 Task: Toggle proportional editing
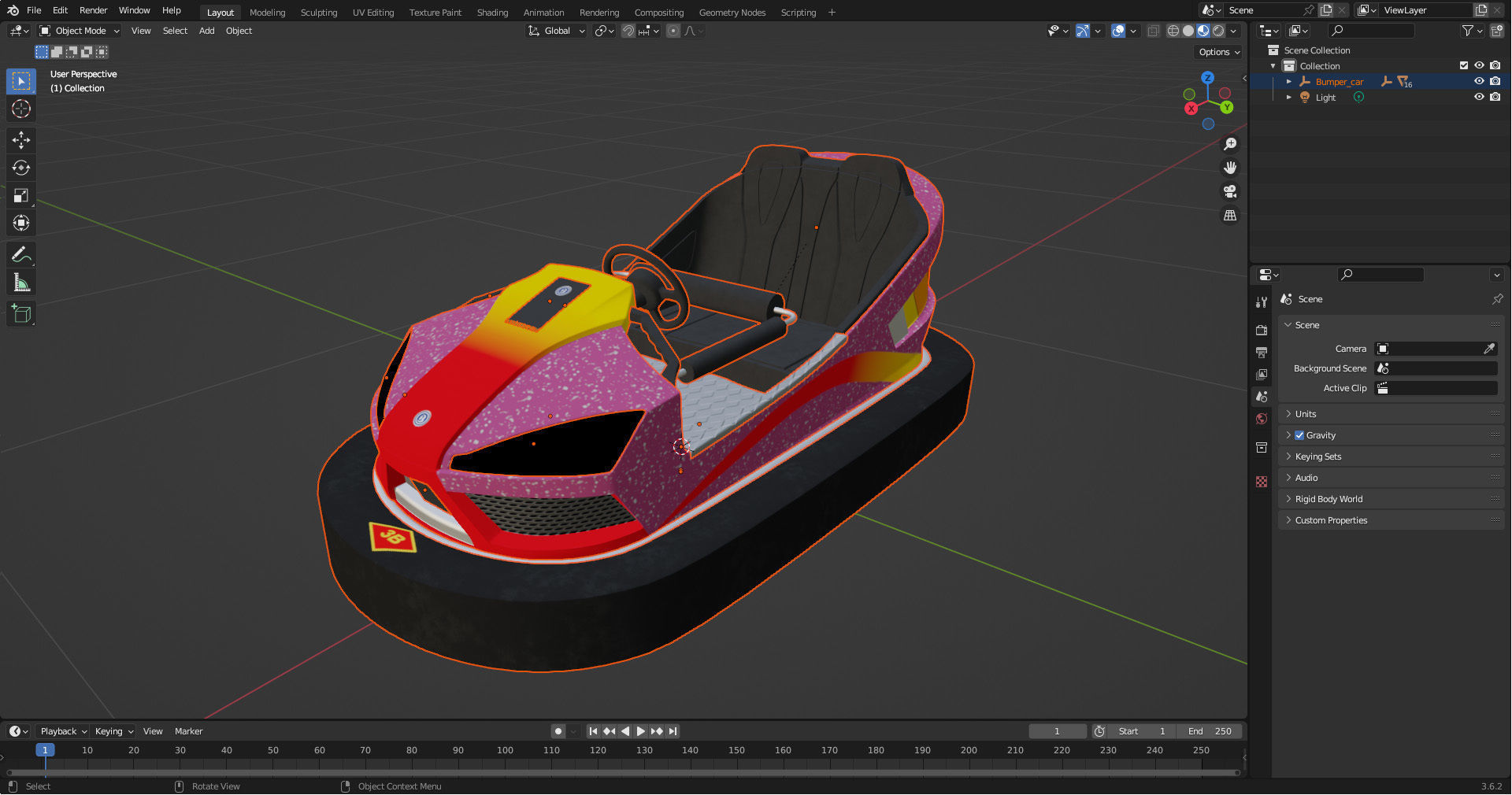point(673,31)
